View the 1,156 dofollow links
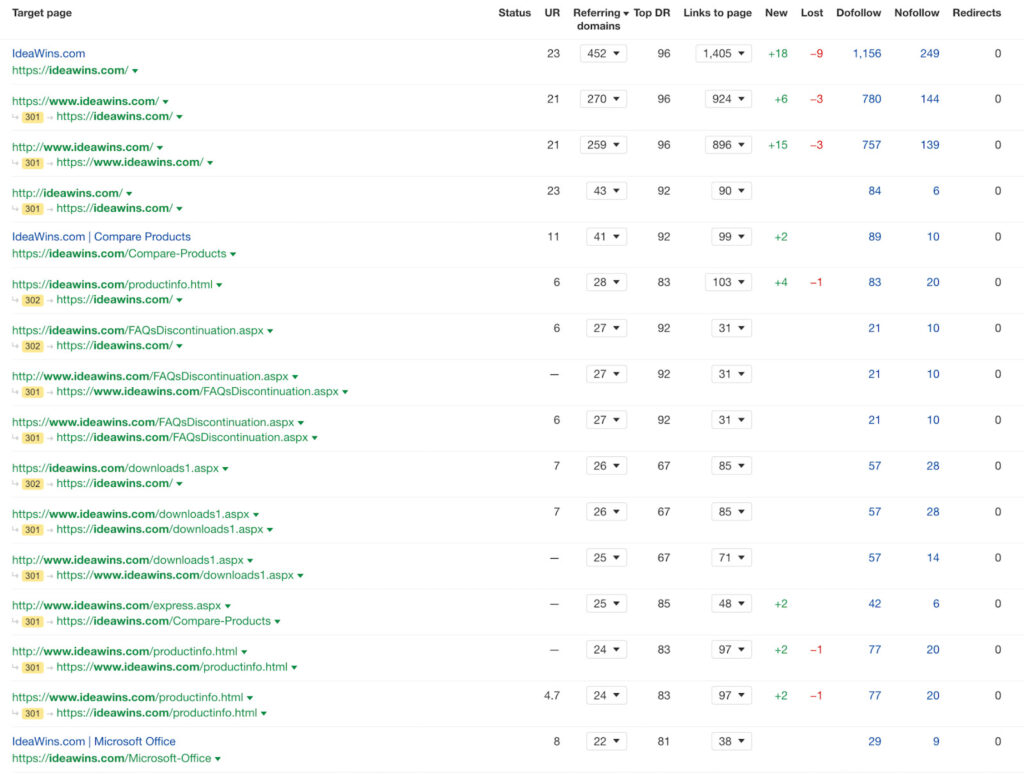Screen dimensions: 1024x775 tap(867, 54)
